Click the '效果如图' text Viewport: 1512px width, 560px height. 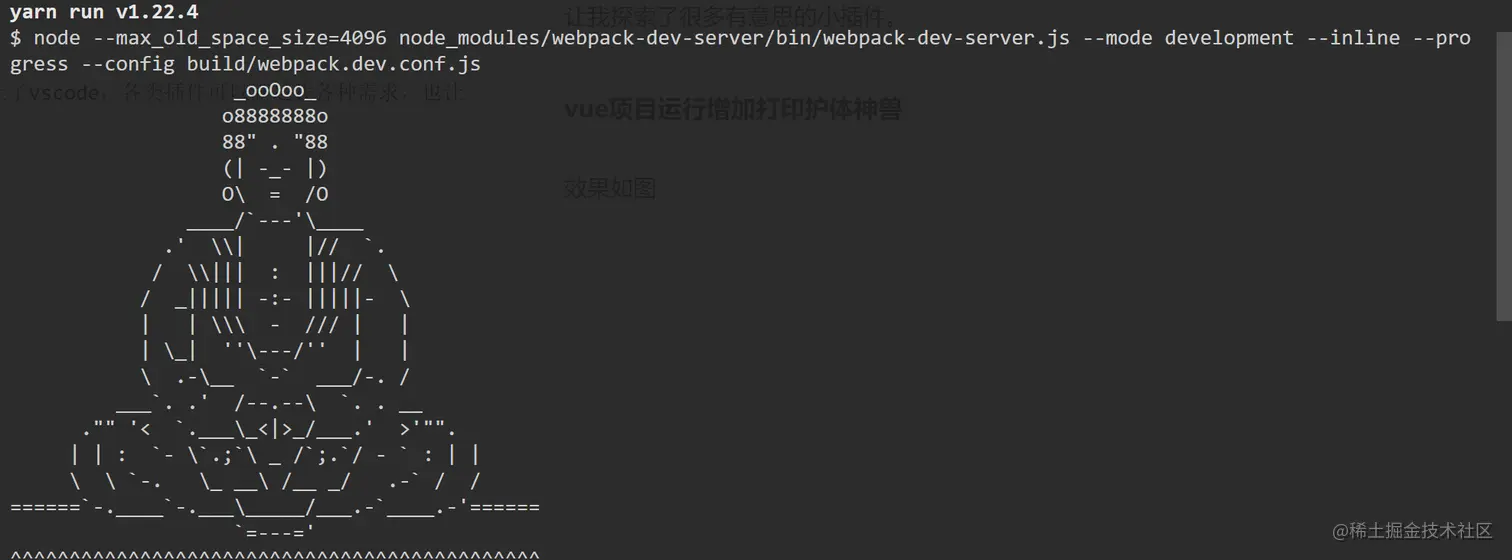609,188
